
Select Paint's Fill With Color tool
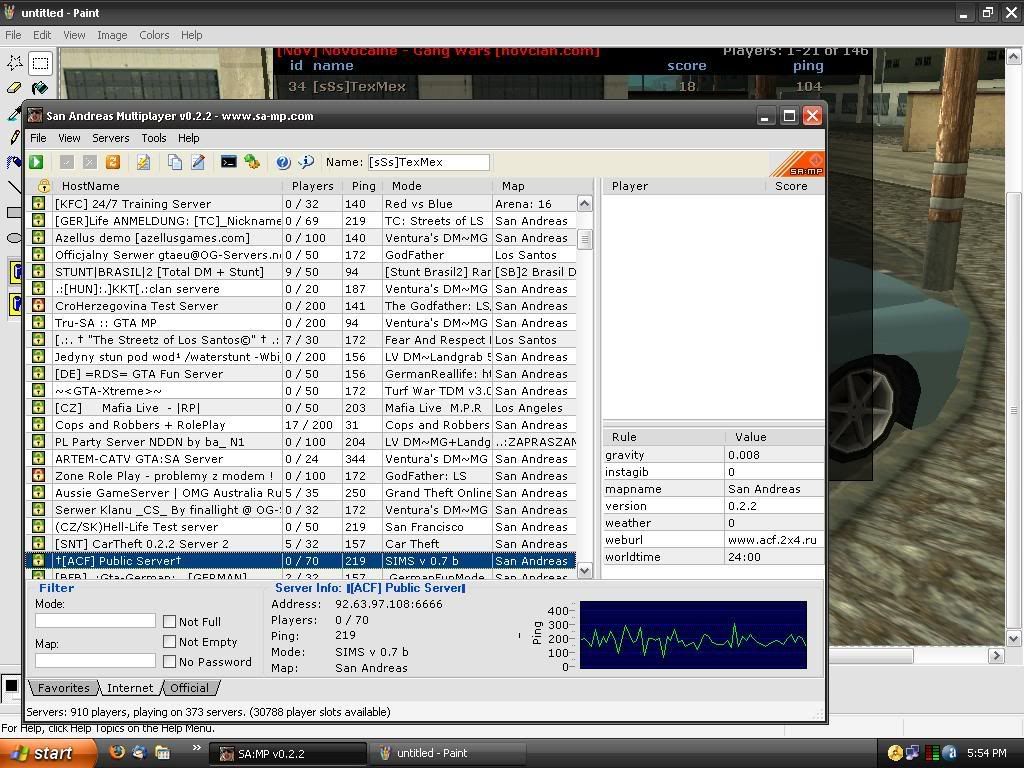coord(40,88)
